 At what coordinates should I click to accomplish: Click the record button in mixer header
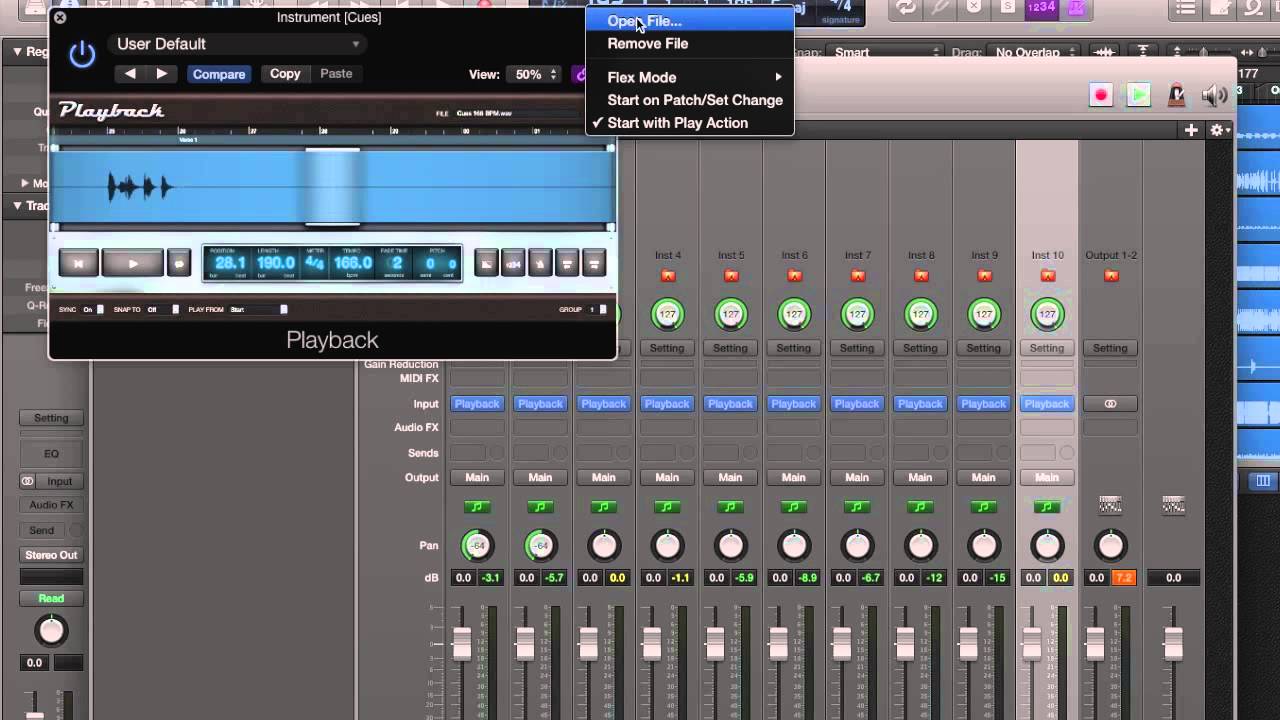[1101, 95]
